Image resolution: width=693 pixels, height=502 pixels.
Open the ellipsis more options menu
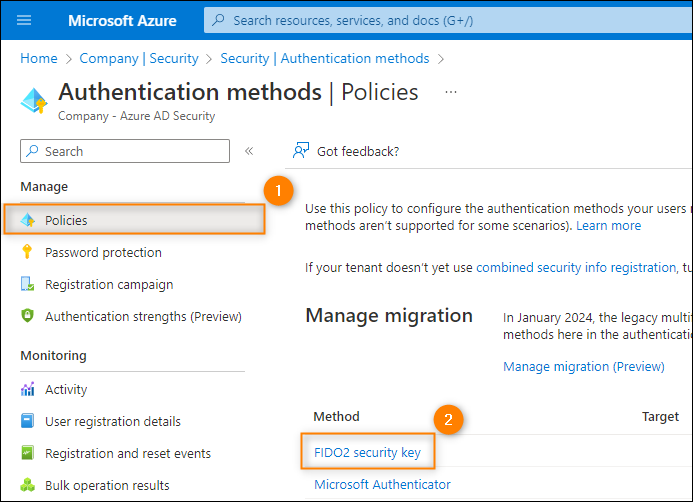pos(450,92)
